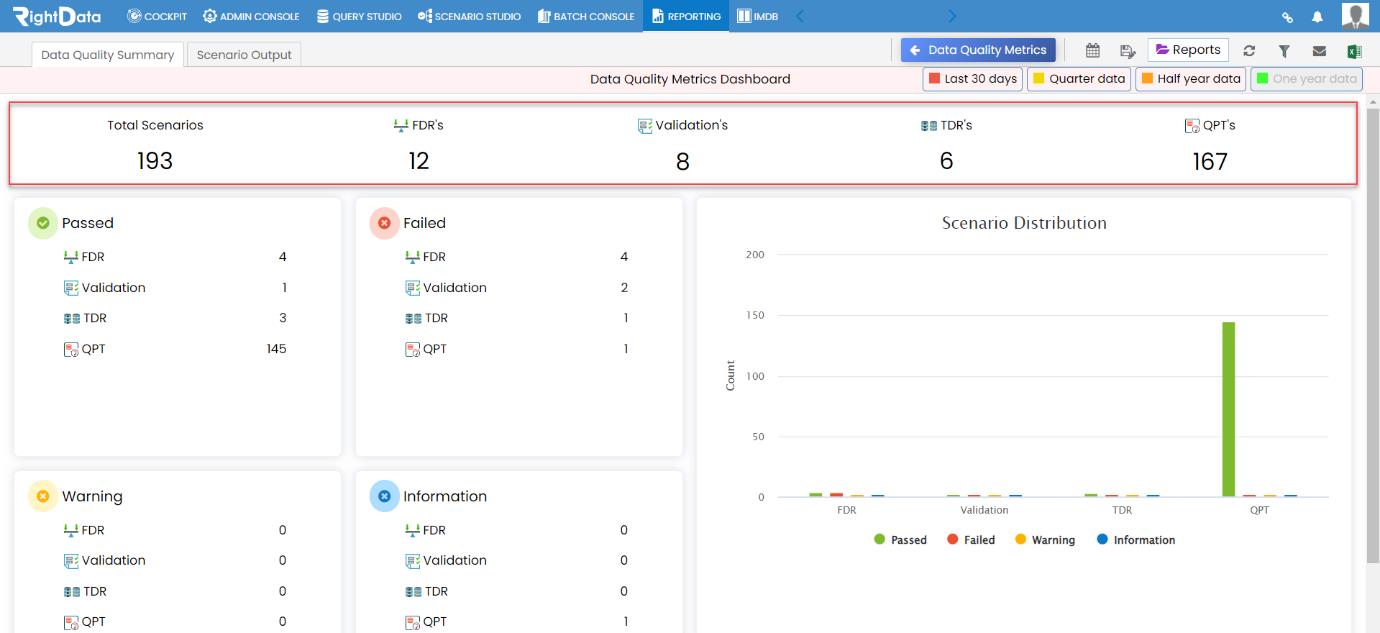Click the link chain icon in header
1380x633 pixels.
click(1287, 17)
